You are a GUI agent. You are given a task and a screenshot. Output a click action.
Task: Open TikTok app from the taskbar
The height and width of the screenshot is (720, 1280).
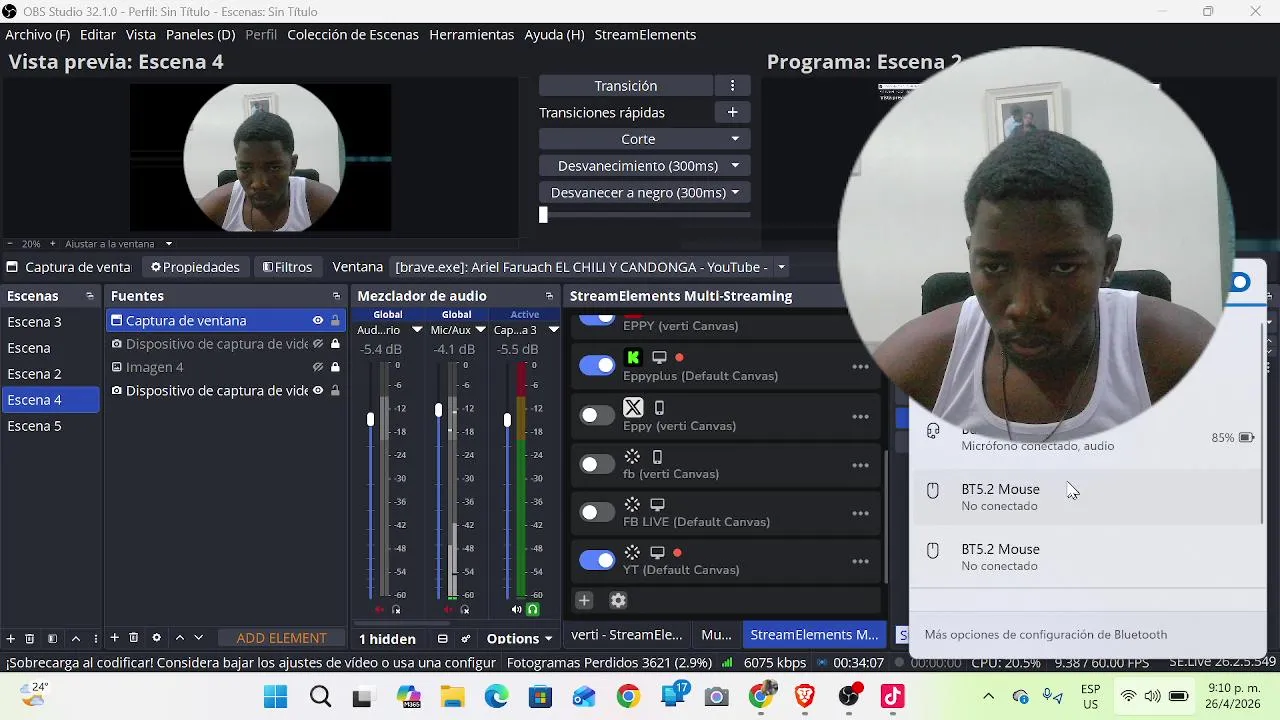pos(892,696)
